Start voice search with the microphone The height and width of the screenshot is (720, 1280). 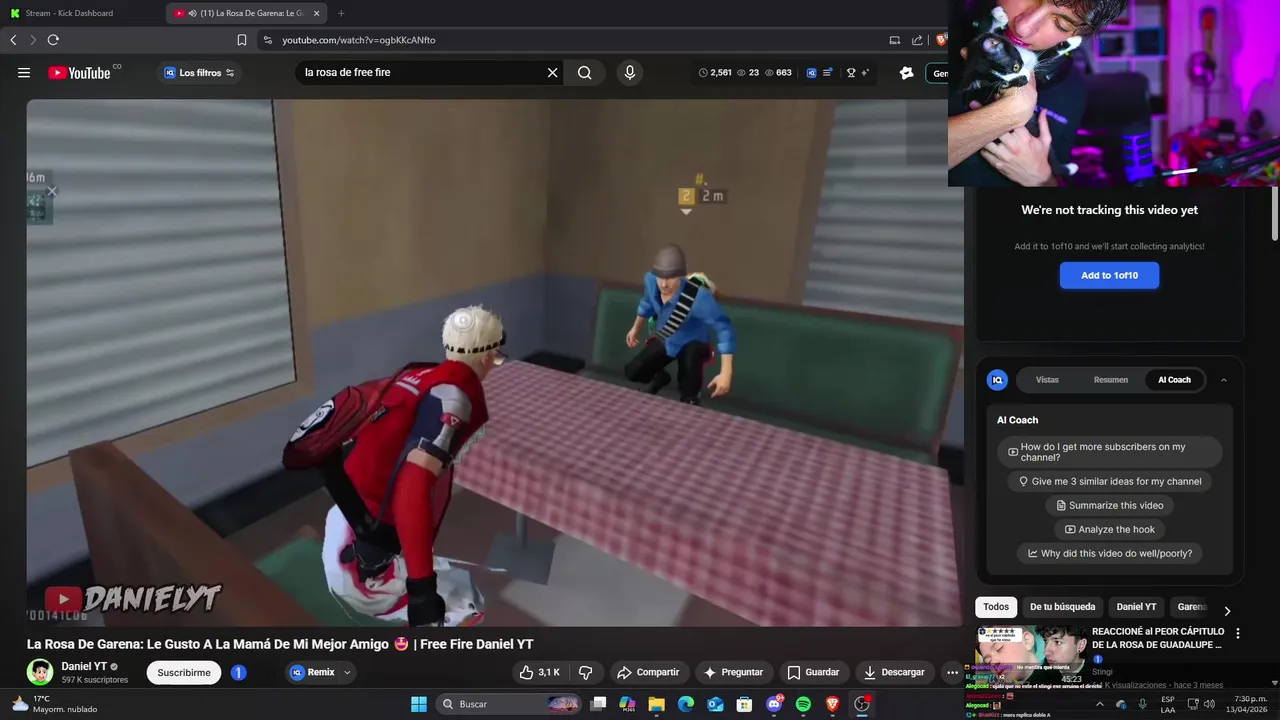coord(629,73)
